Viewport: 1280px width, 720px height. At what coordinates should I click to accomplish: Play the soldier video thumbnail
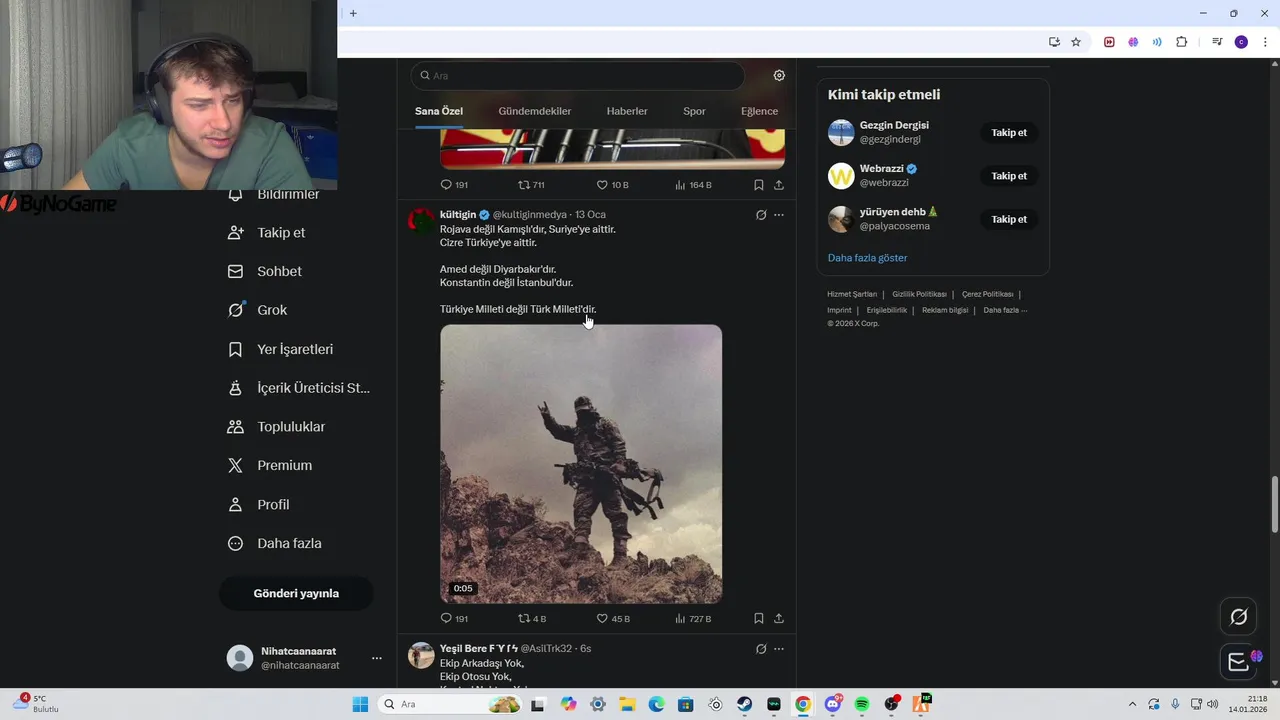tap(581, 464)
